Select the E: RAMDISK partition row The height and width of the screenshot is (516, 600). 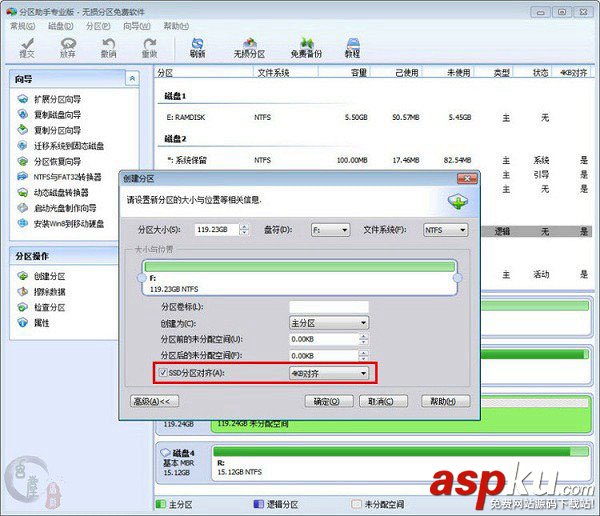click(x=373, y=117)
